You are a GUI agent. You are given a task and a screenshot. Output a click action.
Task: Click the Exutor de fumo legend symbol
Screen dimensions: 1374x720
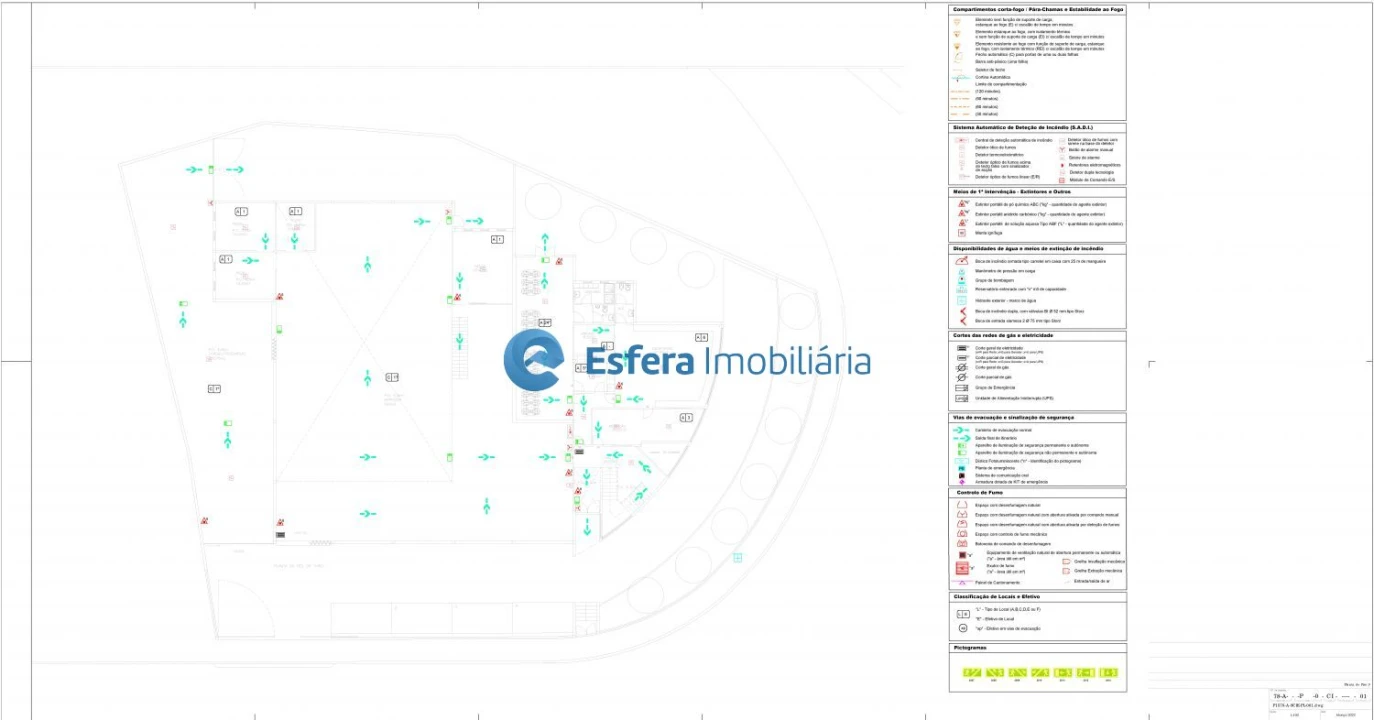coord(961,568)
